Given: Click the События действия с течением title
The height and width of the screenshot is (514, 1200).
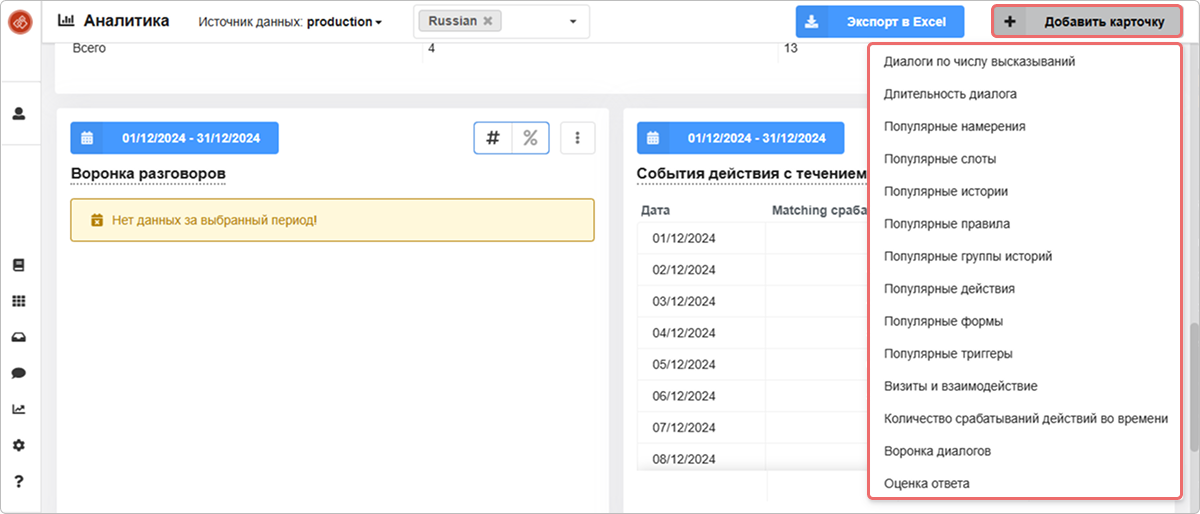Looking at the screenshot, I should click(x=751, y=174).
